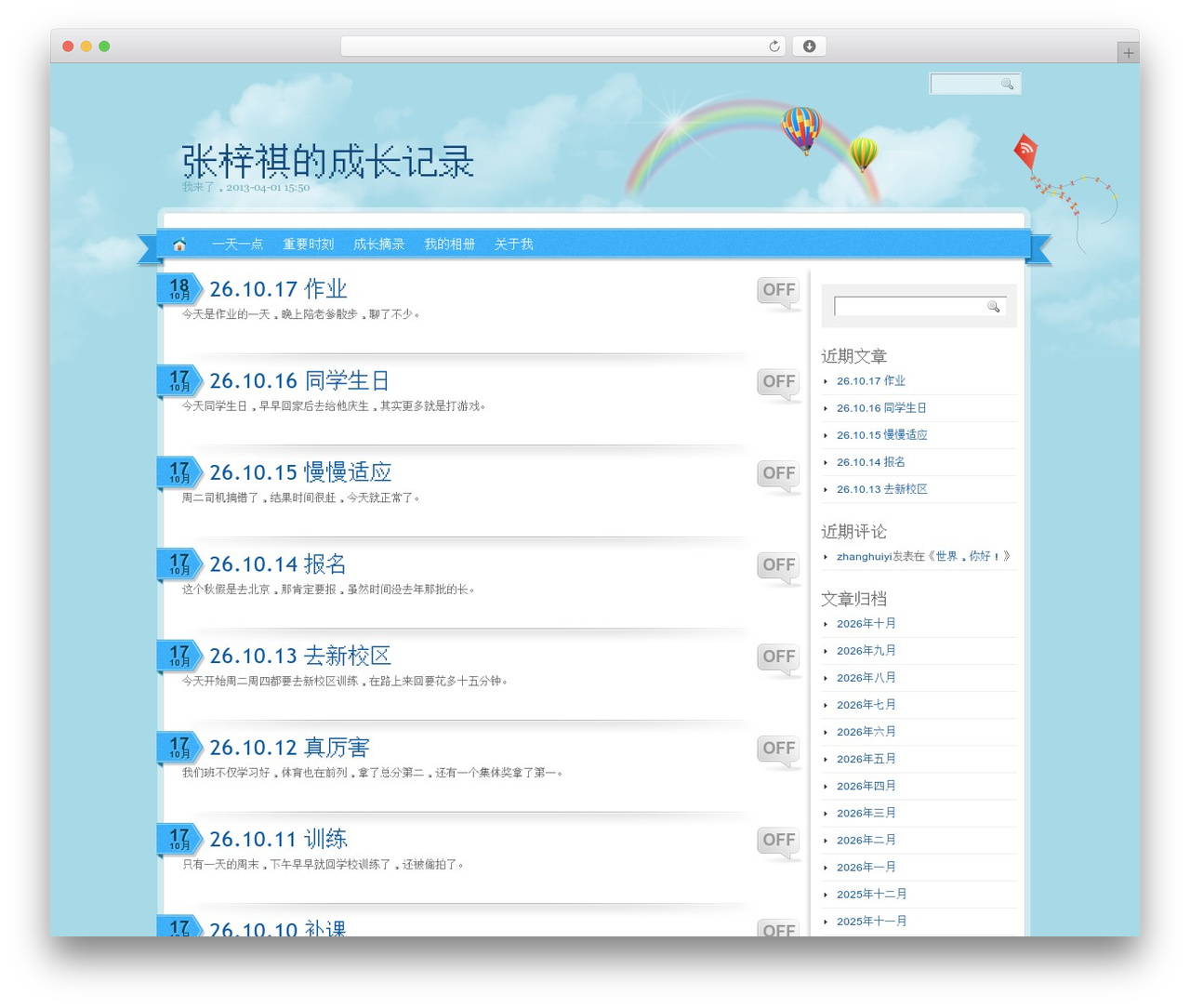
Task: Open the RSS feed kite icon
Action: click(1026, 152)
